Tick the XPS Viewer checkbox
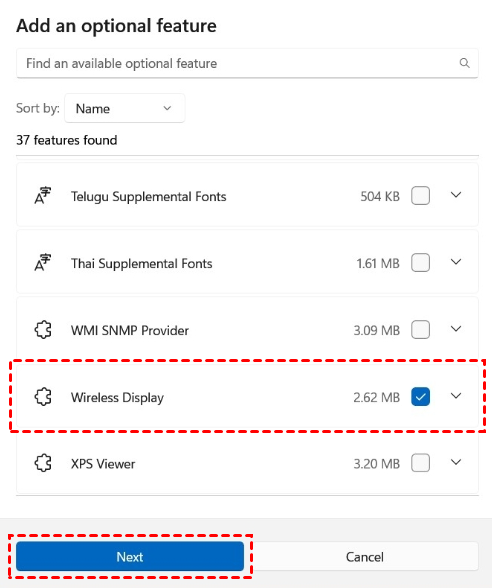The height and width of the screenshot is (588, 492). [x=420, y=463]
